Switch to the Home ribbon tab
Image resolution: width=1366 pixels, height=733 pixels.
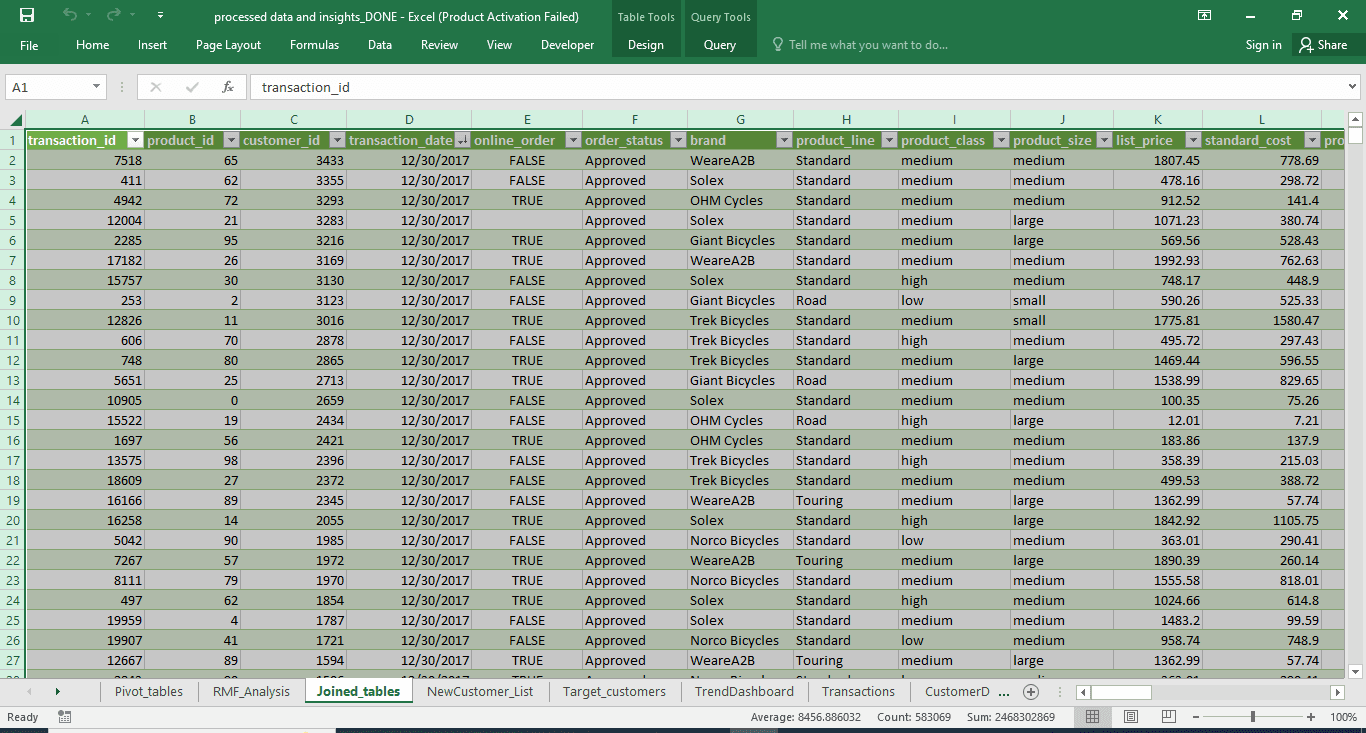92,45
